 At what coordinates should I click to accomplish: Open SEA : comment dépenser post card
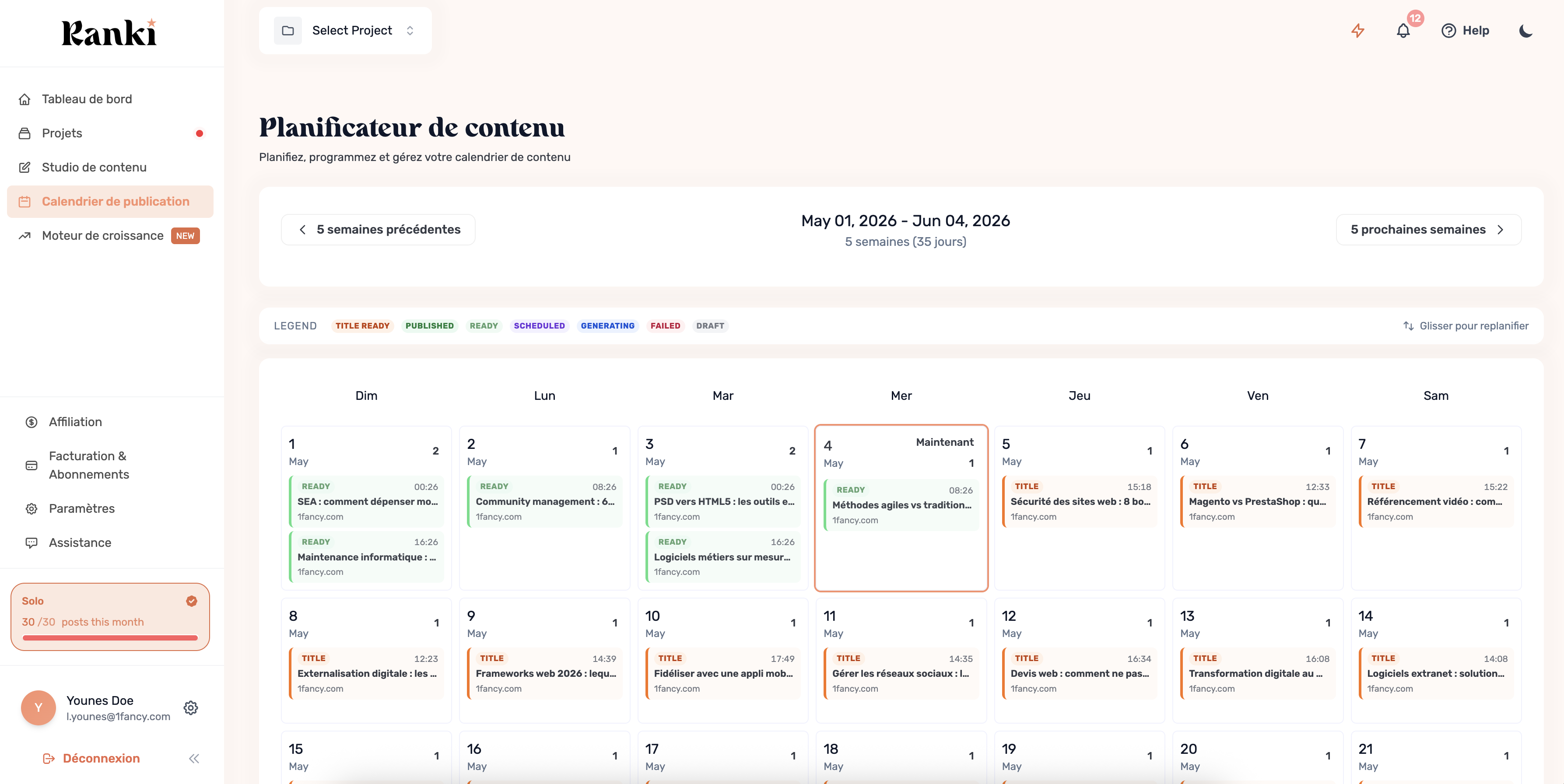point(366,501)
